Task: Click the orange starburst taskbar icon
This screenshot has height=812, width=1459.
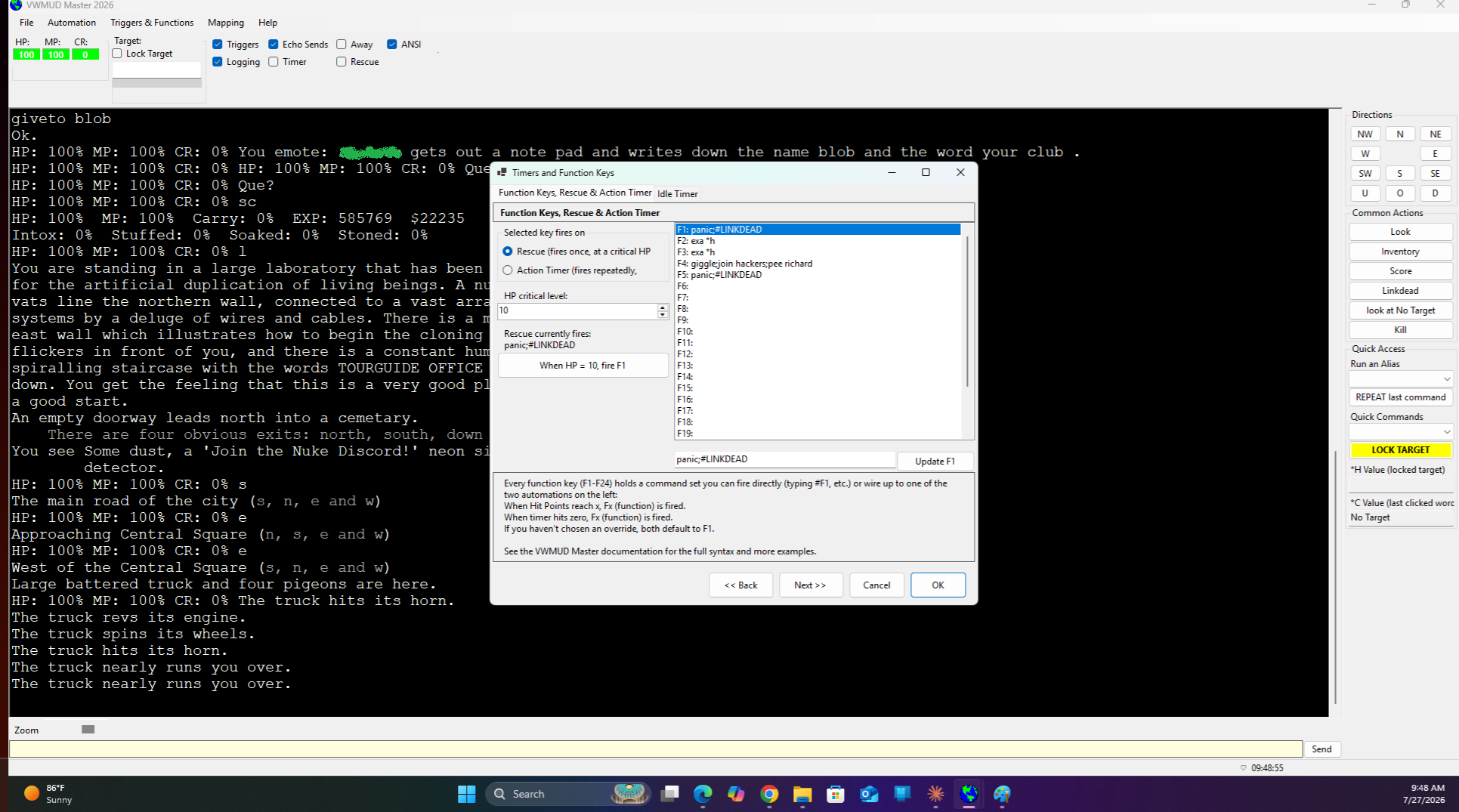Action: pyautogui.click(x=935, y=794)
